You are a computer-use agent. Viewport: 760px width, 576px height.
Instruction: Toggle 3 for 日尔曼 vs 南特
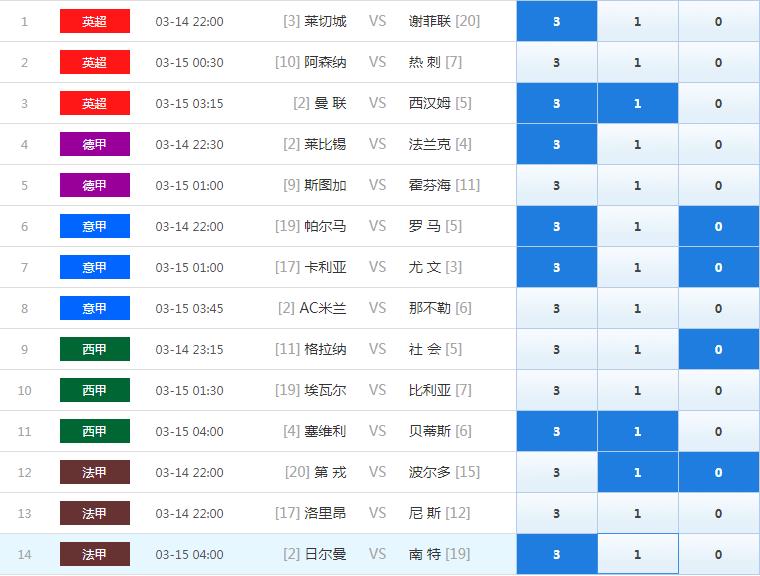point(556,554)
